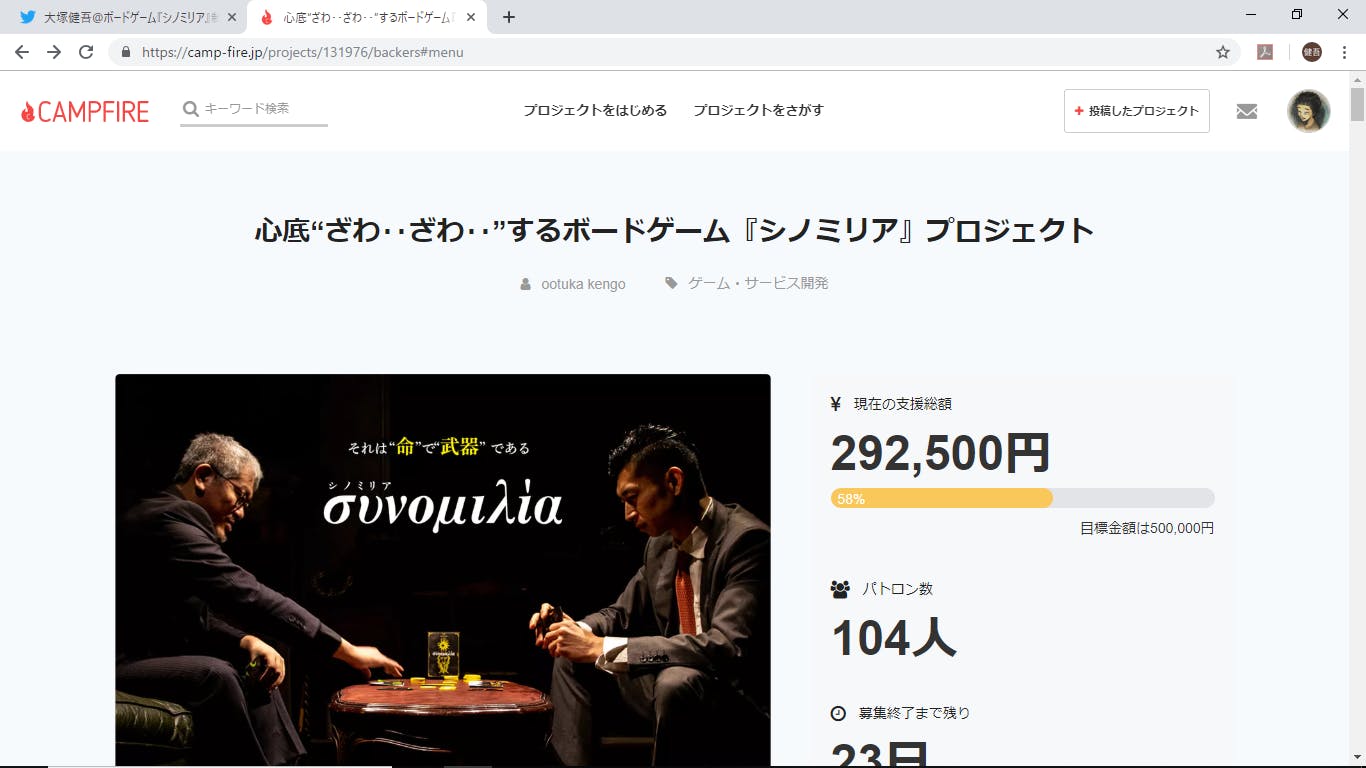Open the user avatar profile picture
The width and height of the screenshot is (1366, 768).
(1308, 111)
